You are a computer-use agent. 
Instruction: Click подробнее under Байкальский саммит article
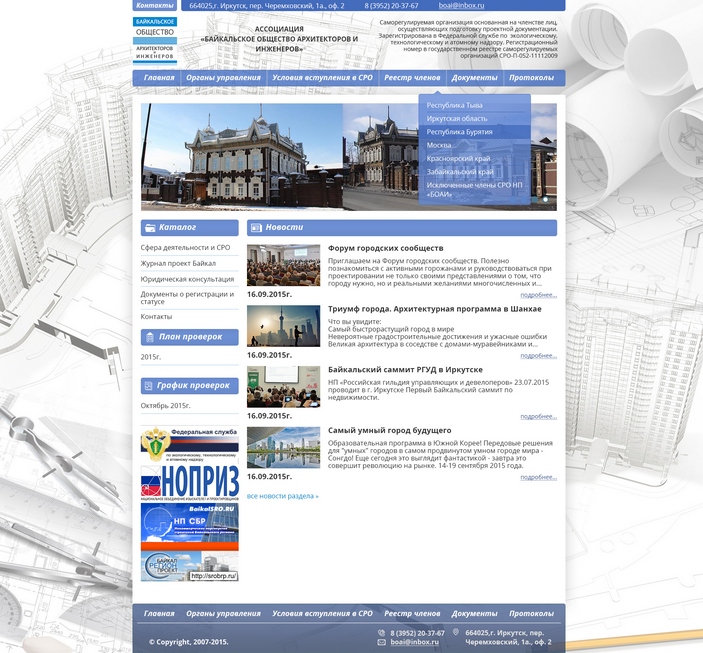point(538,417)
